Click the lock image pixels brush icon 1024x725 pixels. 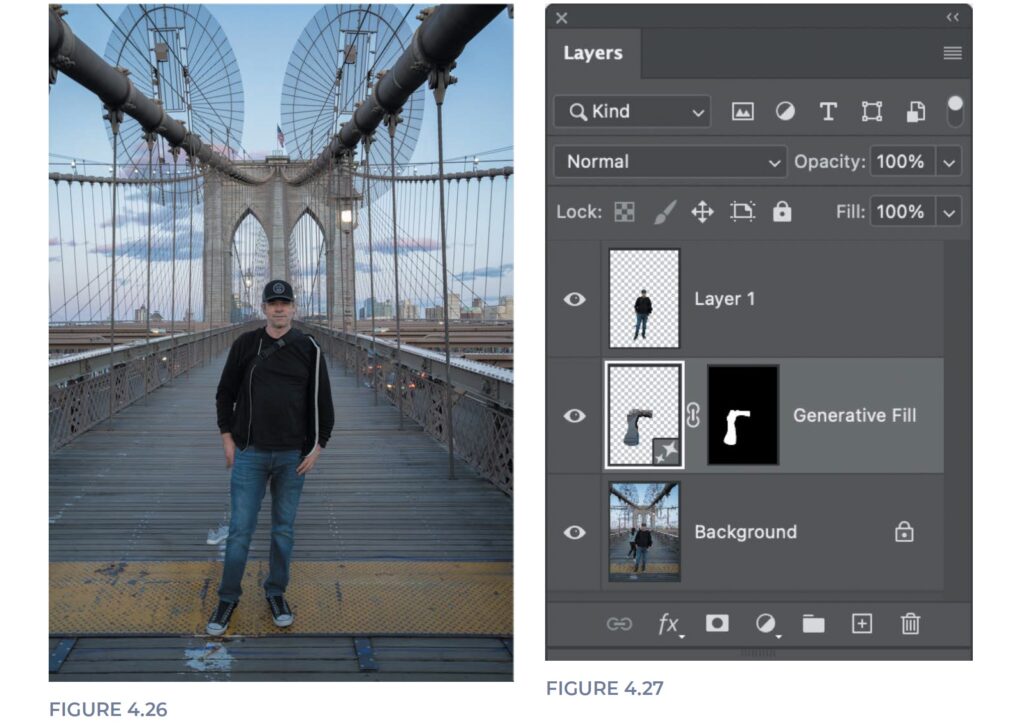coord(664,212)
